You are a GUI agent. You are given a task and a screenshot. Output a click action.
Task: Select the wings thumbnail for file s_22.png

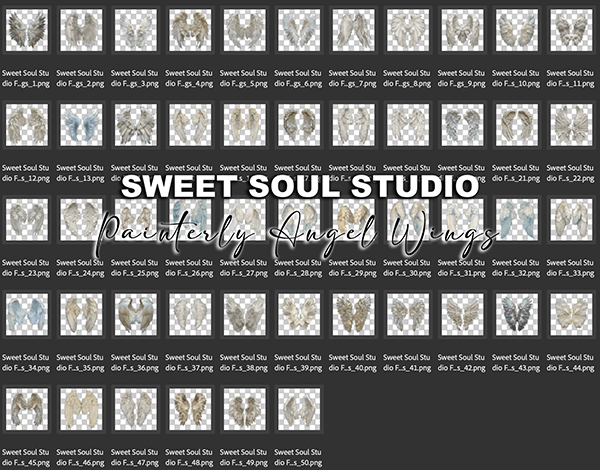[572, 125]
